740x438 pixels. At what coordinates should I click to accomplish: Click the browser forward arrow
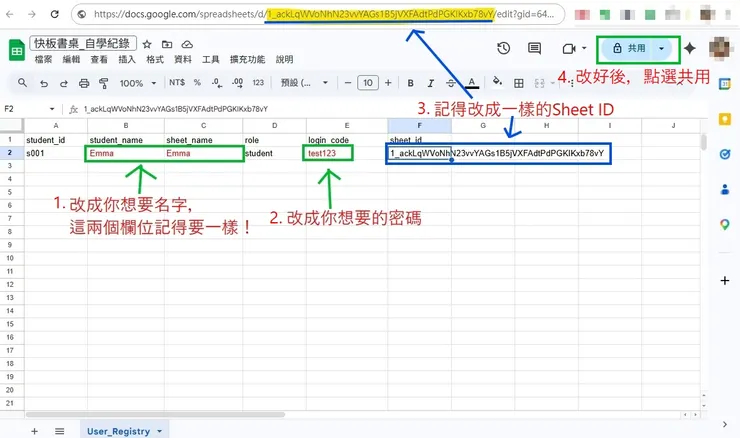(x=32, y=14)
